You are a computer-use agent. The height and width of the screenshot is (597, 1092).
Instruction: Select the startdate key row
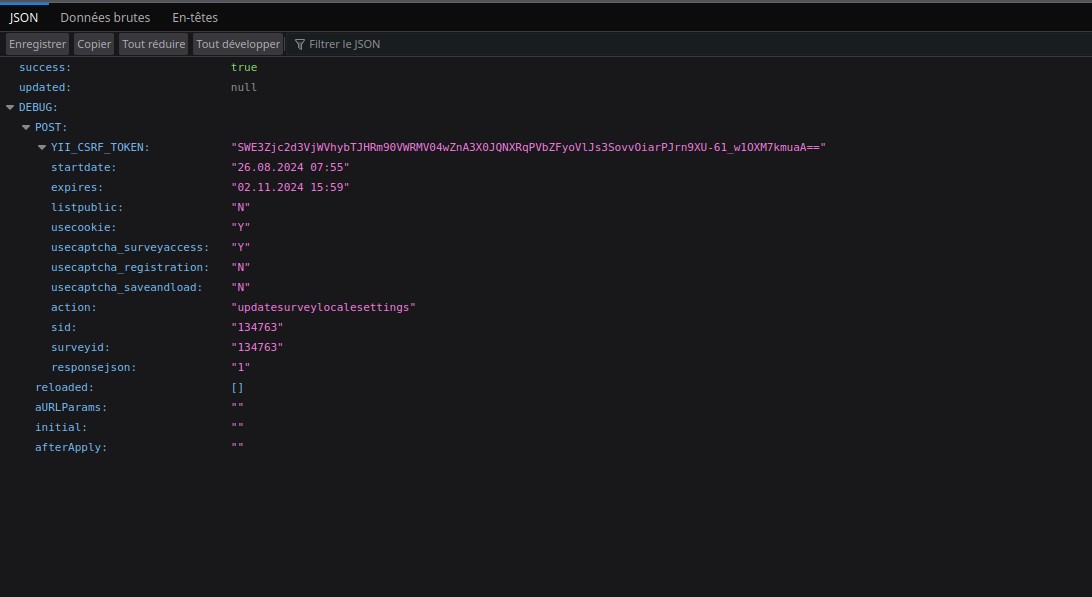coord(84,167)
